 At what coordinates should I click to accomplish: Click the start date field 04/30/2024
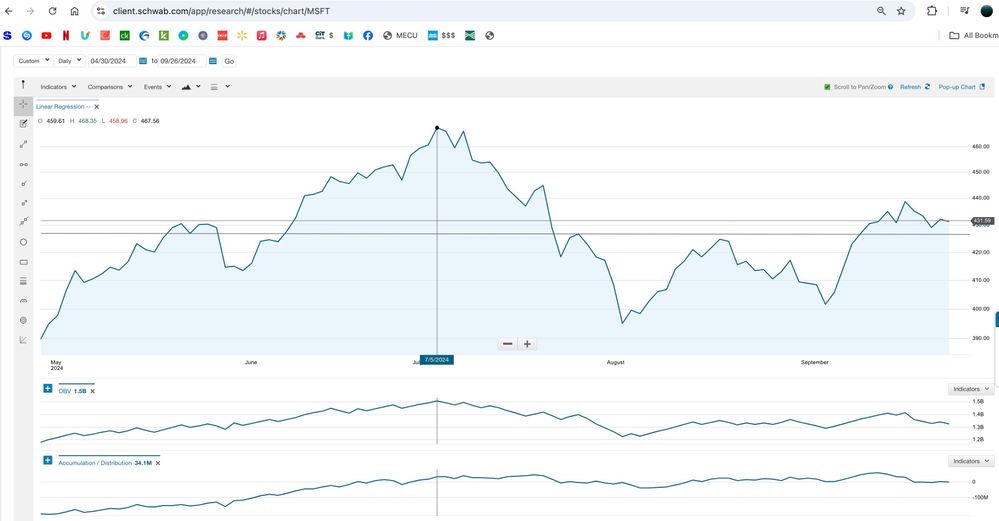pyautogui.click(x=111, y=61)
